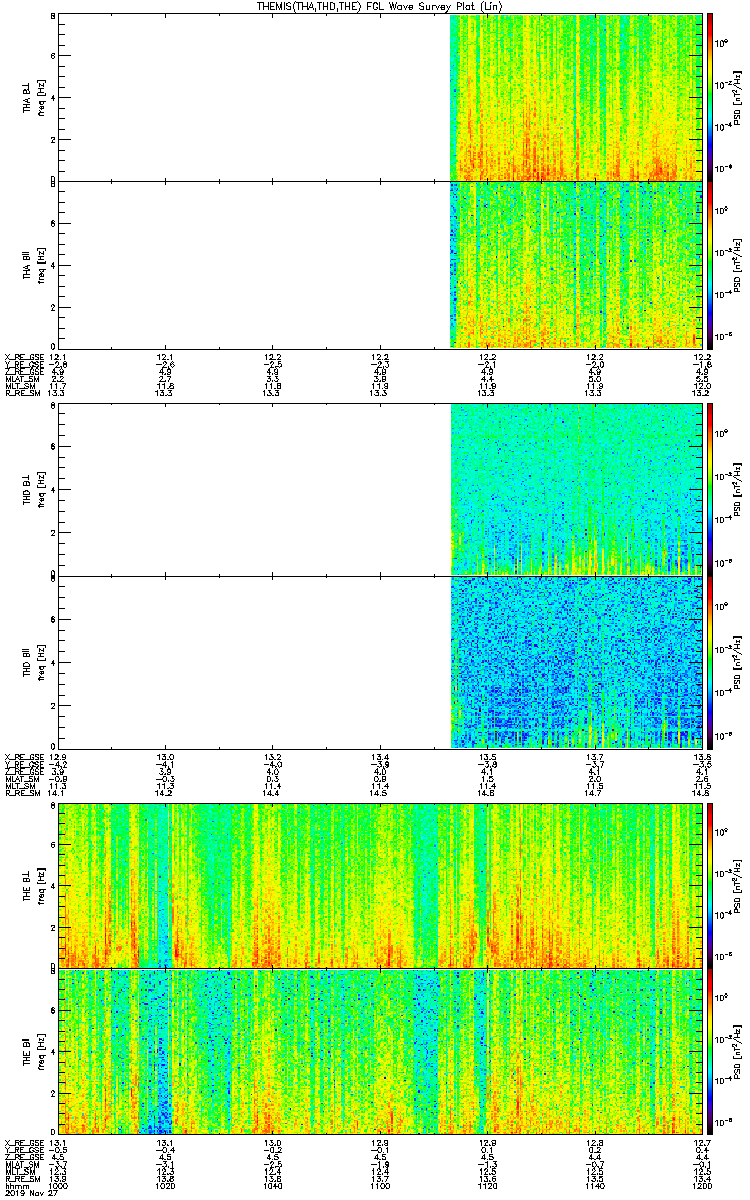Select the THA B-perpendicular spectrogram panel
This screenshot has width=750, height=1200.
(380, 97)
